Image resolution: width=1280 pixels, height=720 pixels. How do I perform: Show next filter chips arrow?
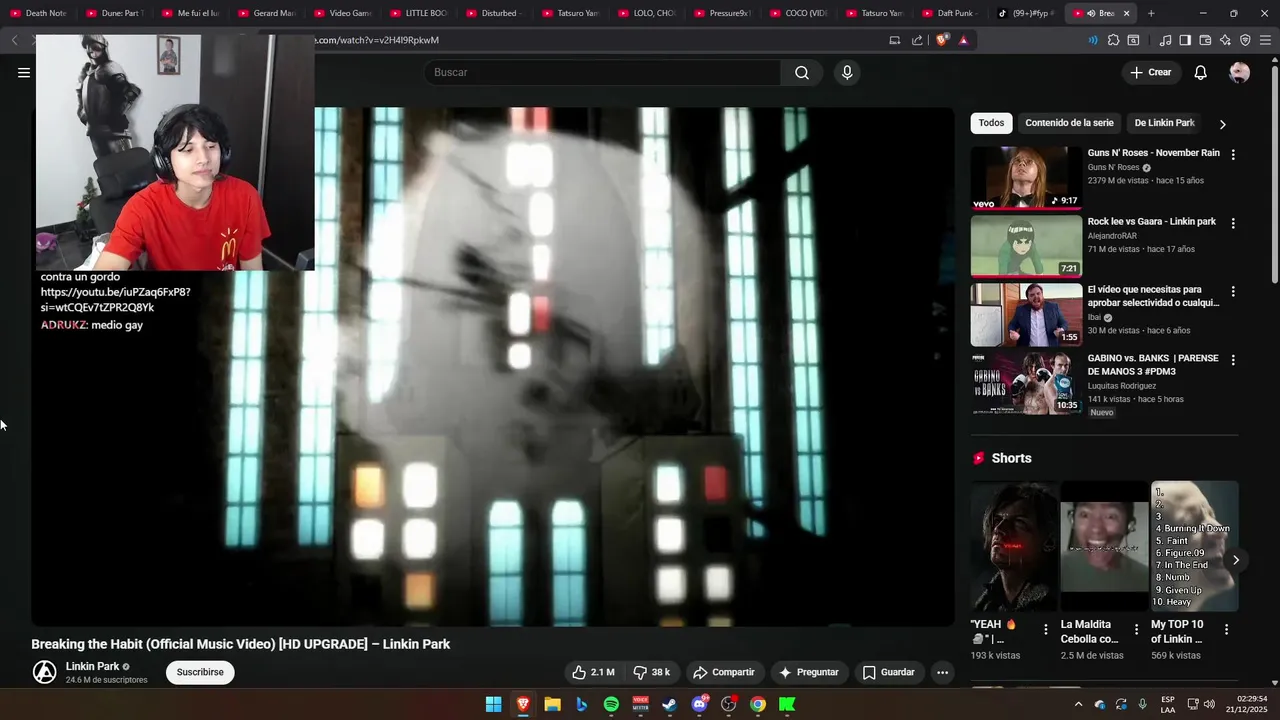(x=1222, y=124)
